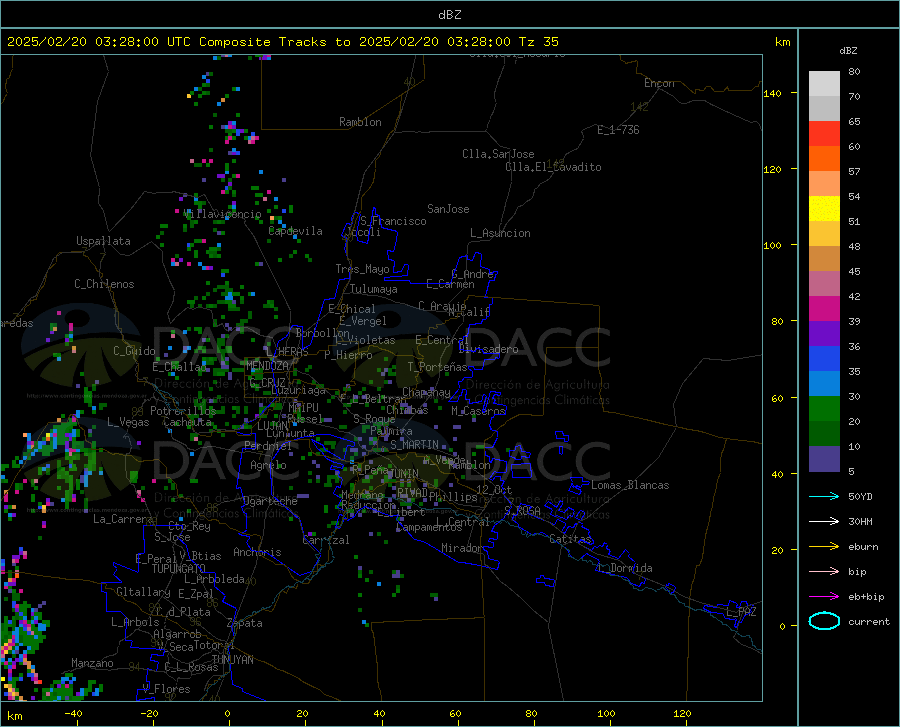
Task: Click the purple 39 dBZ legend swatch
Action: click(x=824, y=334)
